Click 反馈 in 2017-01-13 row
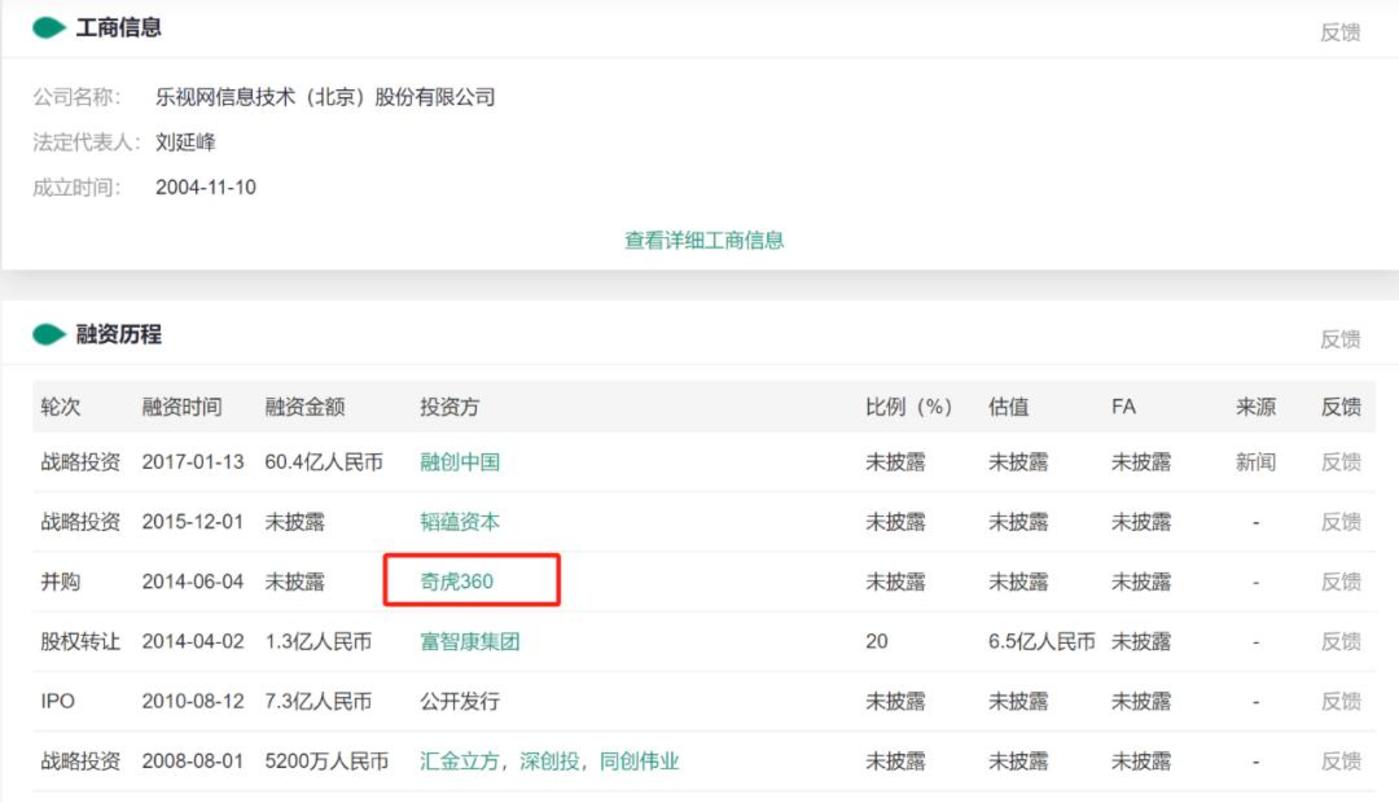The width and height of the screenshot is (1399, 803). click(1341, 462)
